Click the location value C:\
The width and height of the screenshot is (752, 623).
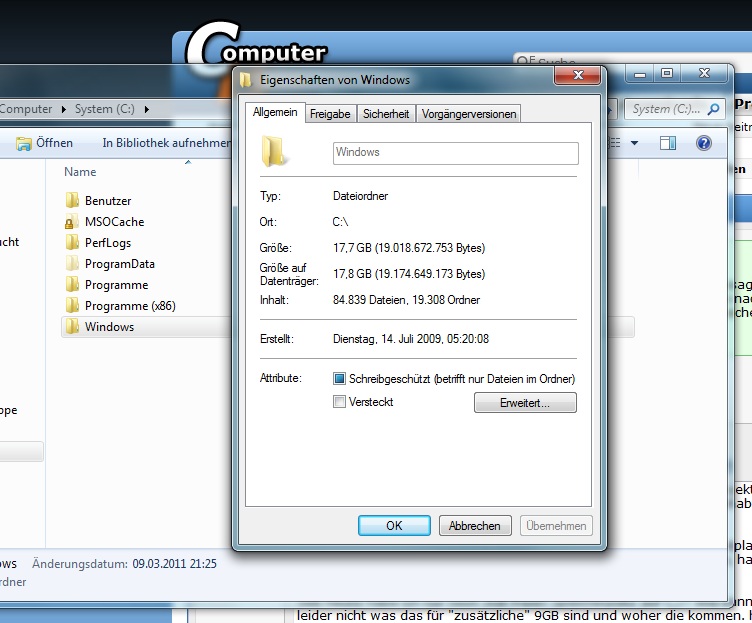click(340, 222)
